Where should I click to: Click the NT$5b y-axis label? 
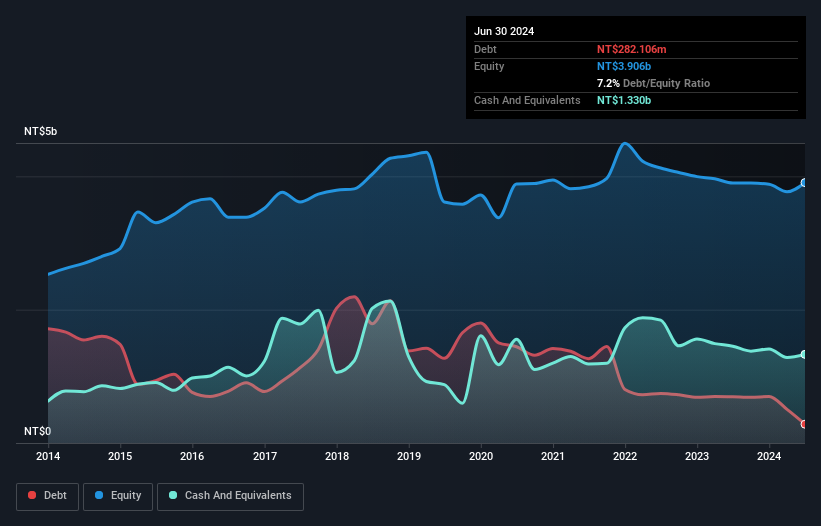pos(40,131)
